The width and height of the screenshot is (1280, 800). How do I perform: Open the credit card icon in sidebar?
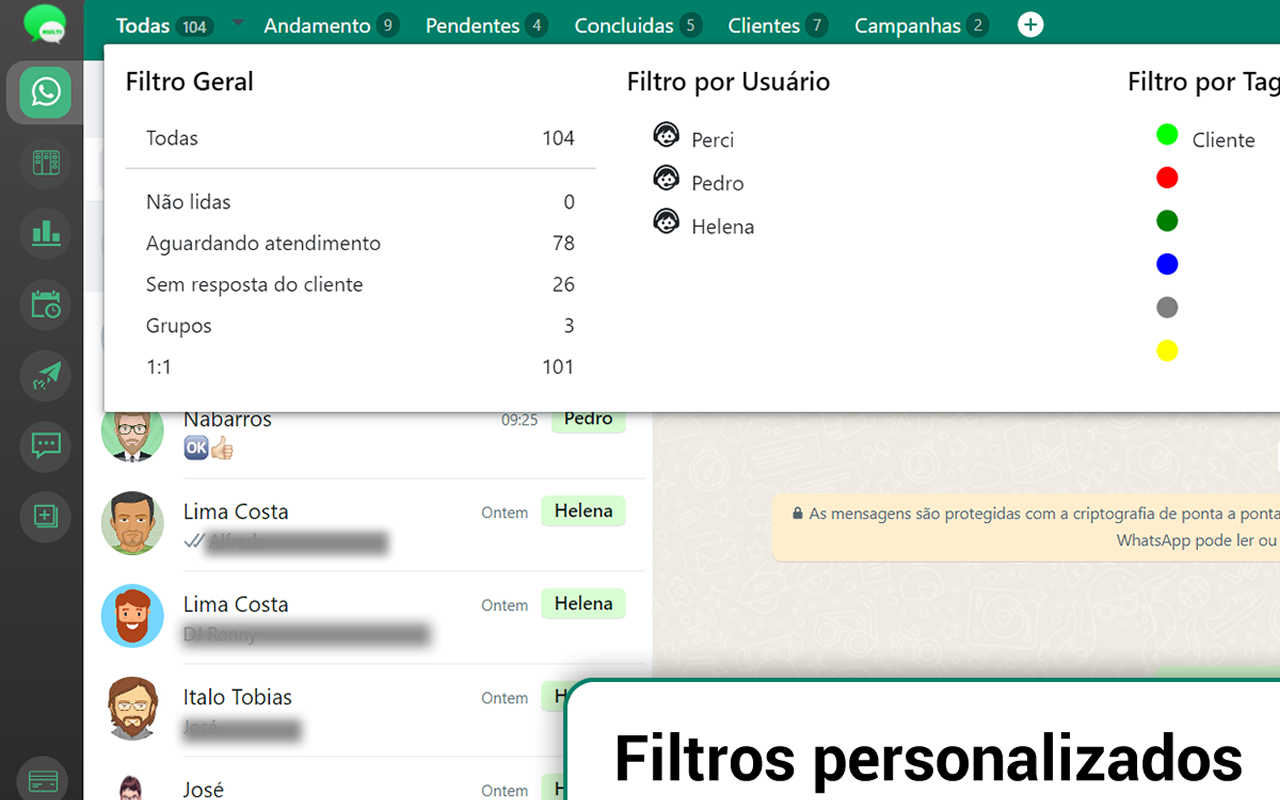(43, 782)
